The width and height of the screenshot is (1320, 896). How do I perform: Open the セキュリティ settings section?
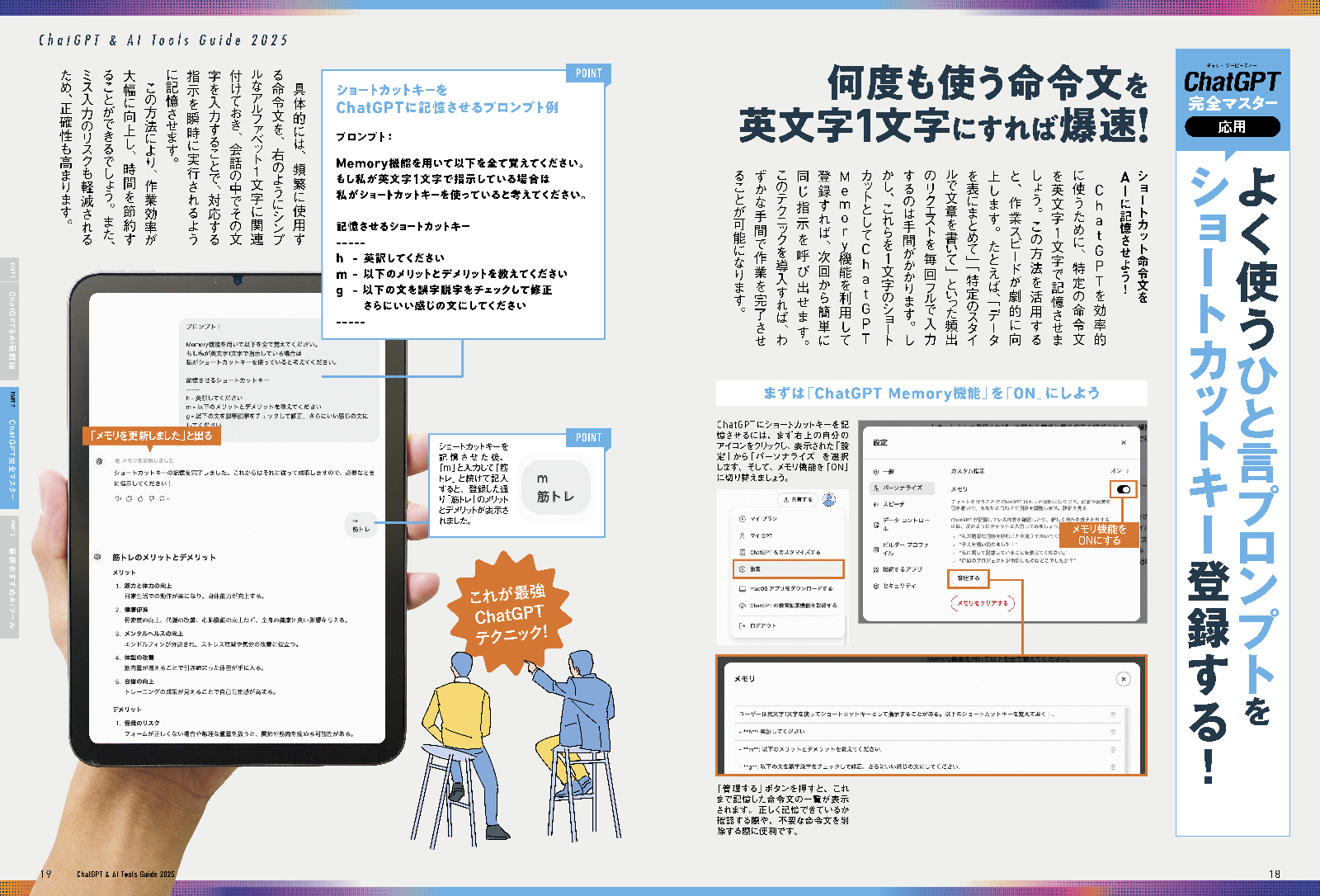click(x=895, y=586)
